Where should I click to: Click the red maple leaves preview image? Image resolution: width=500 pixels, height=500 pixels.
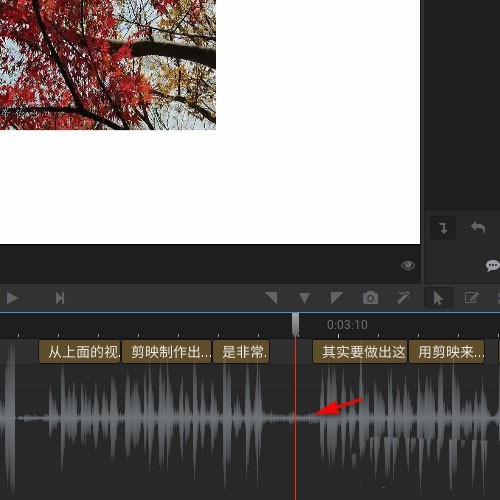pyautogui.click(x=108, y=65)
